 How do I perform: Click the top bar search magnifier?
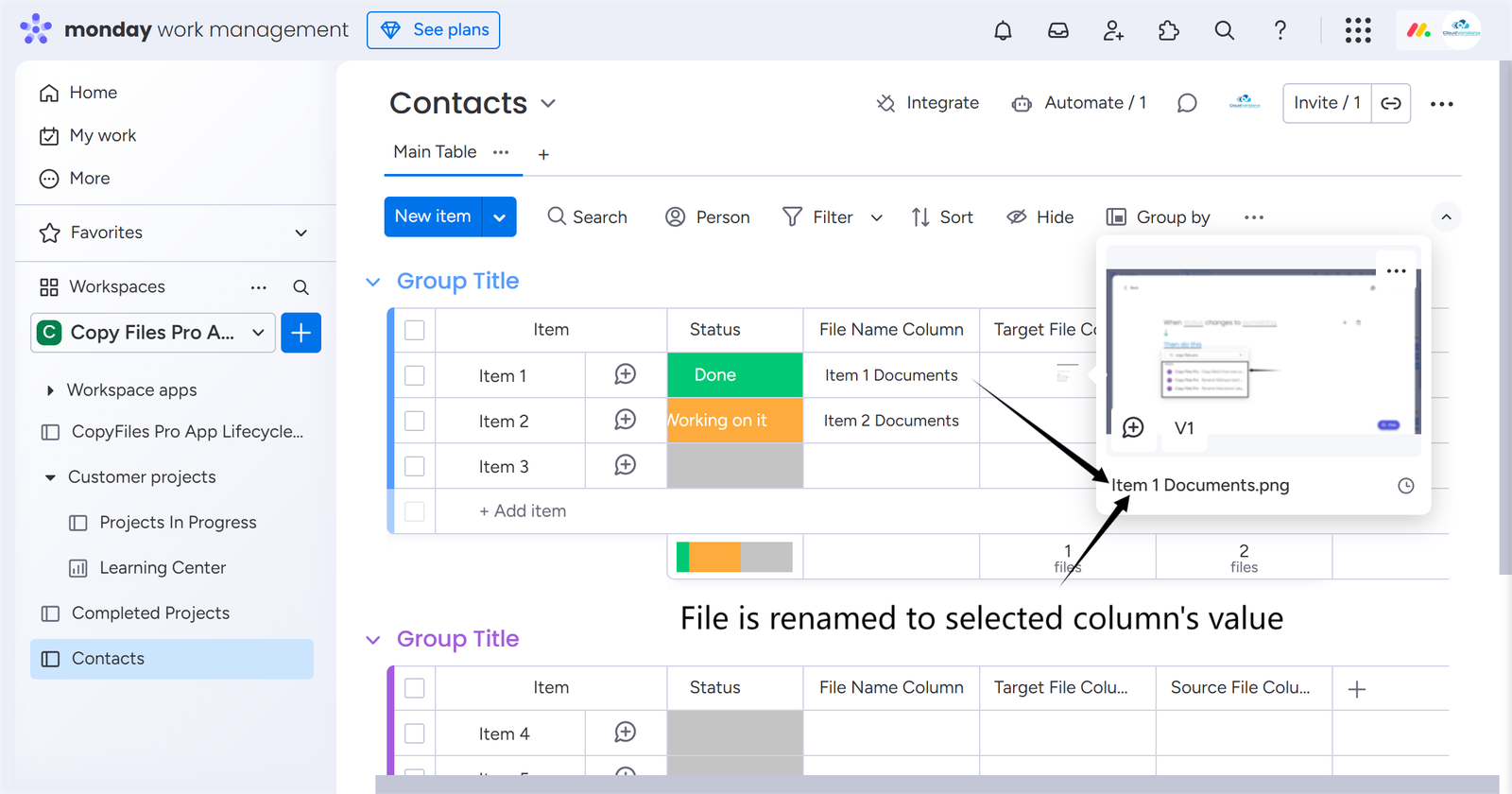(x=1225, y=30)
